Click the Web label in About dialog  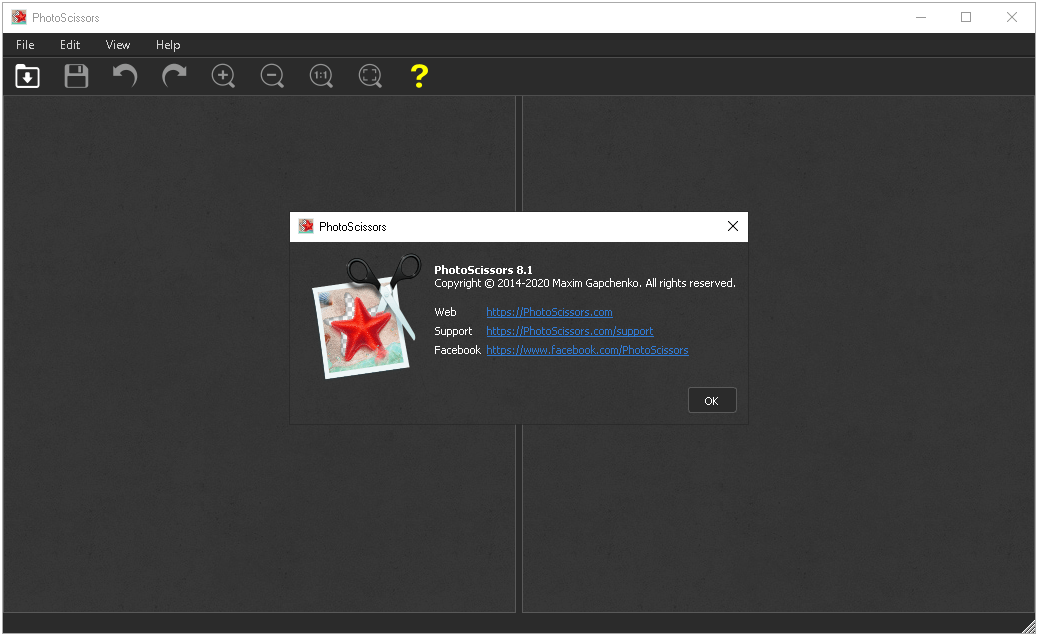pyautogui.click(x=445, y=312)
